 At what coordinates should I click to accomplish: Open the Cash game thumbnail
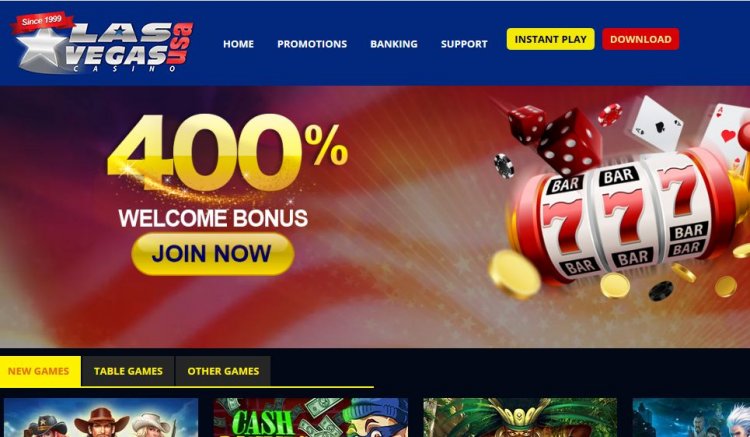310,417
